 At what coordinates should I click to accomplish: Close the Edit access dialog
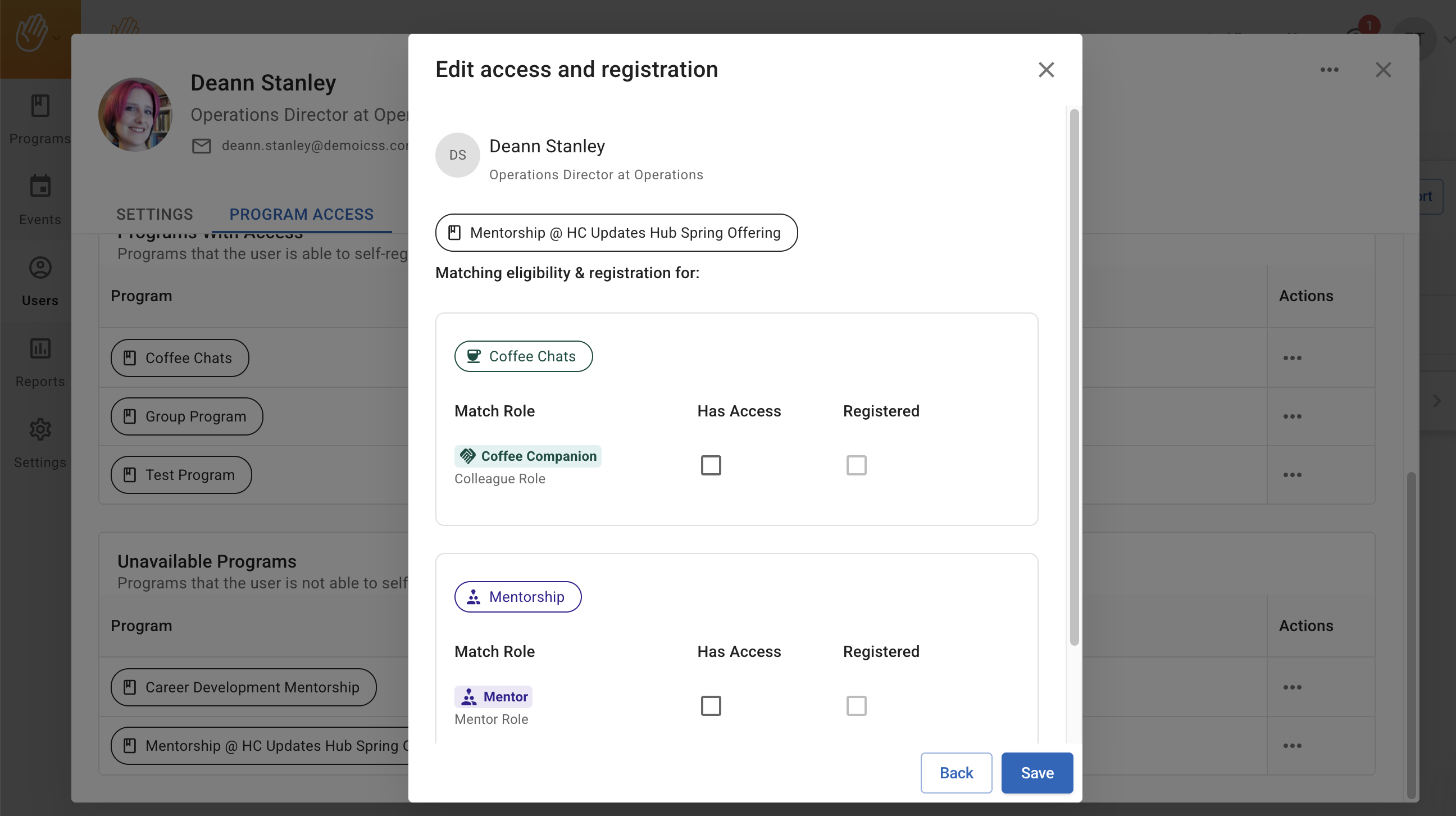[x=1046, y=70]
